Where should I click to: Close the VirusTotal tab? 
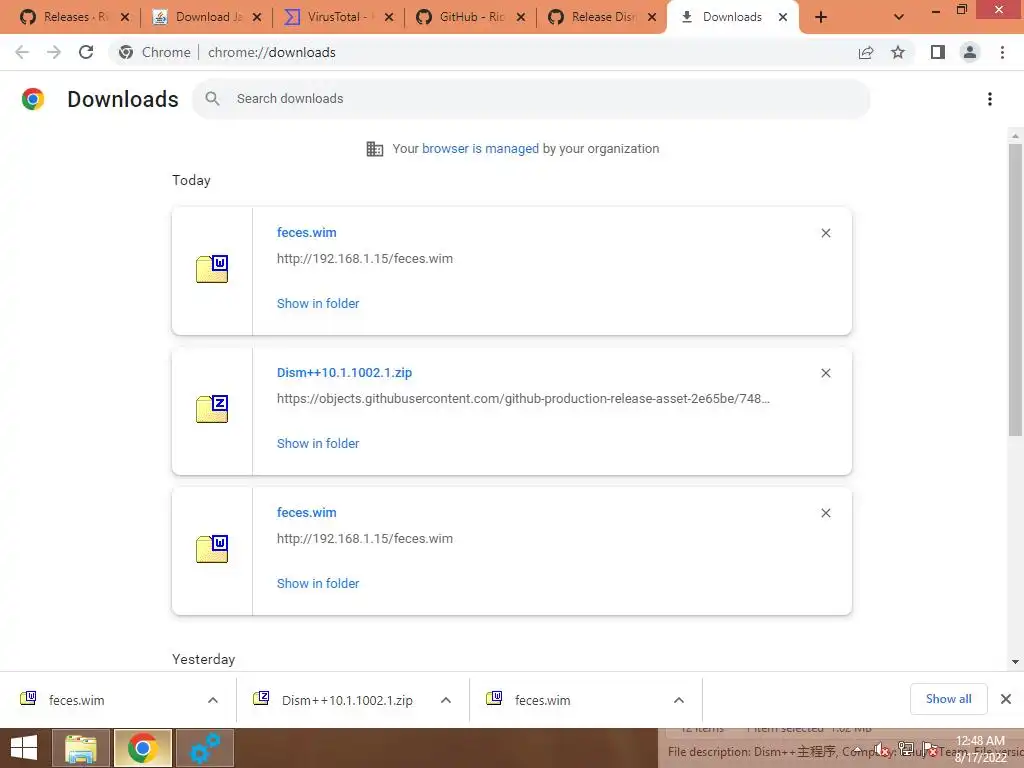(389, 17)
